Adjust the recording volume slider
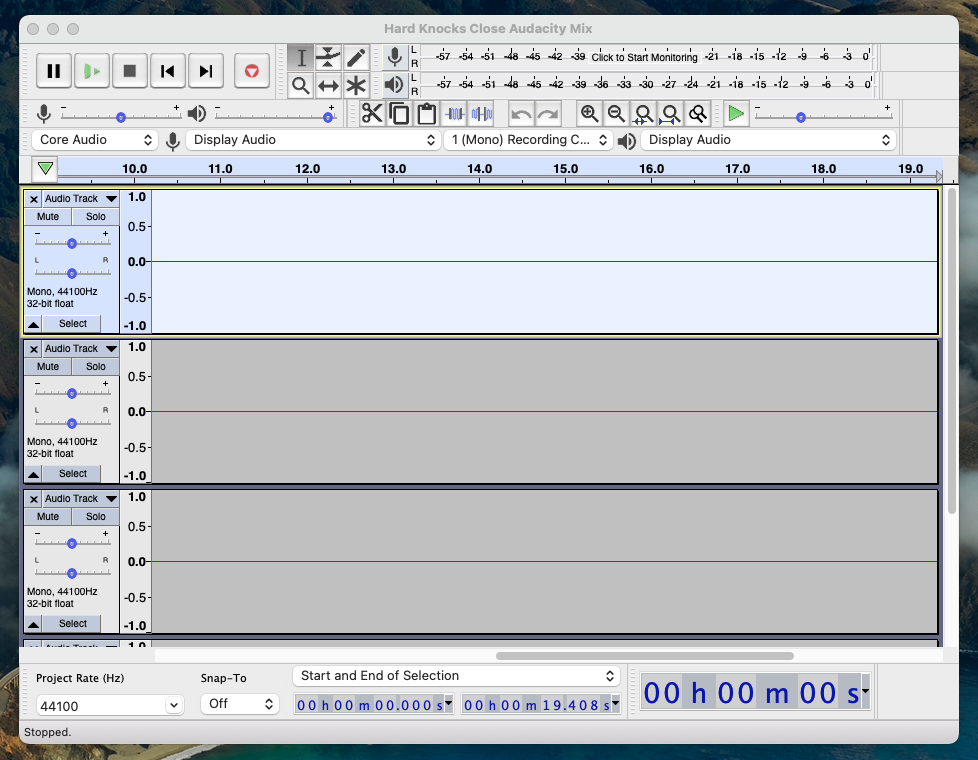978x760 pixels. [x=120, y=117]
